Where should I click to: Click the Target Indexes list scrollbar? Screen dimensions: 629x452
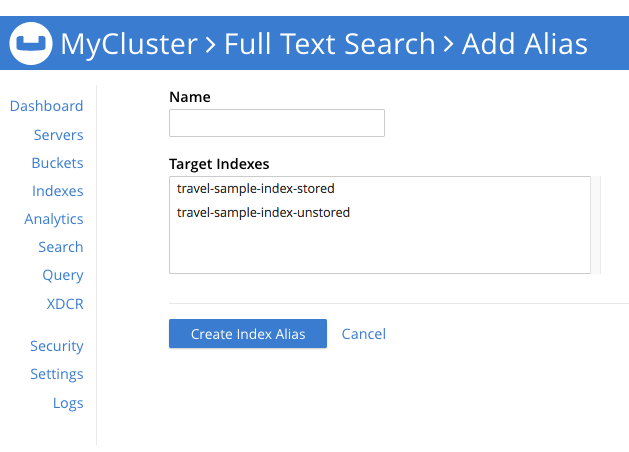pos(596,225)
